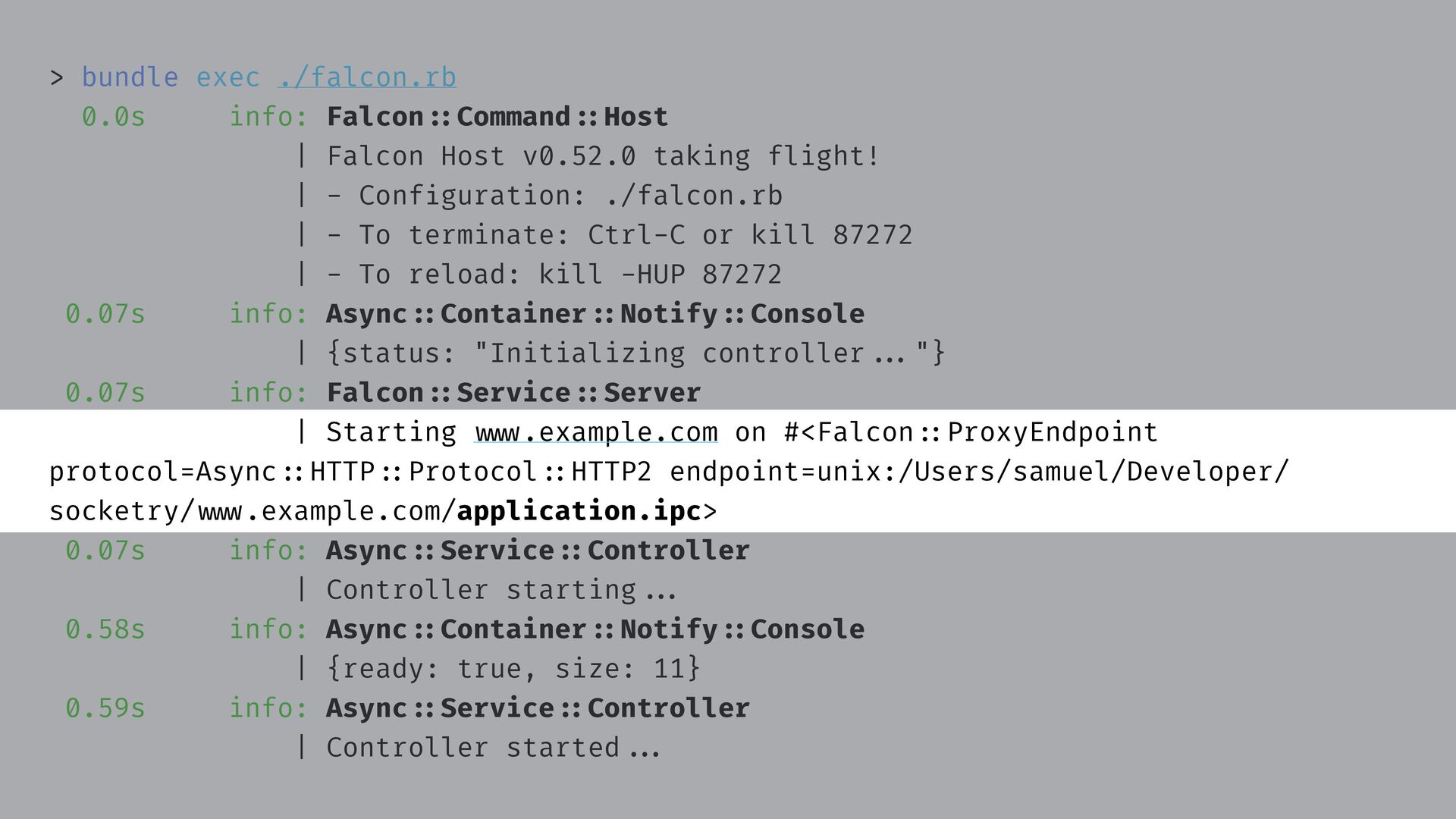Screen dimensions: 1456x819
Task: Click the "To terminate: Ctrl-C or kill 87272" line
Action: 620,235
